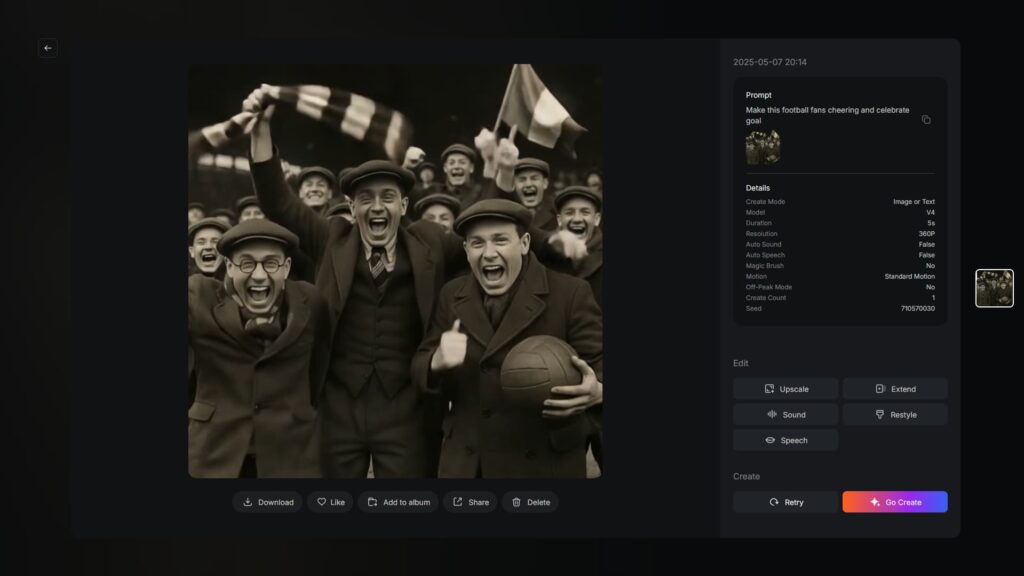
Task: Click the 2025-05-07 20:14 timestamp heading
Action: [771, 62]
